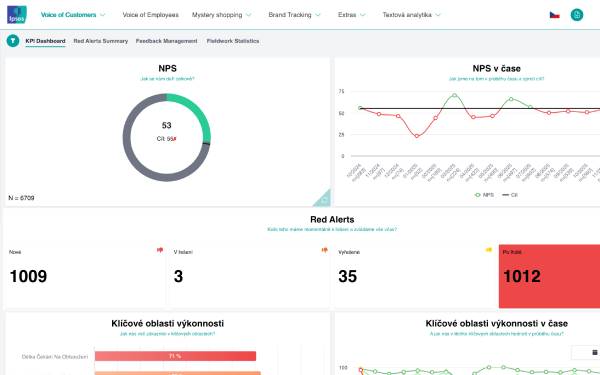Screen dimensions: 600x375
Task: Switch language via the Czech flag
Action: (x=554, y=15)
